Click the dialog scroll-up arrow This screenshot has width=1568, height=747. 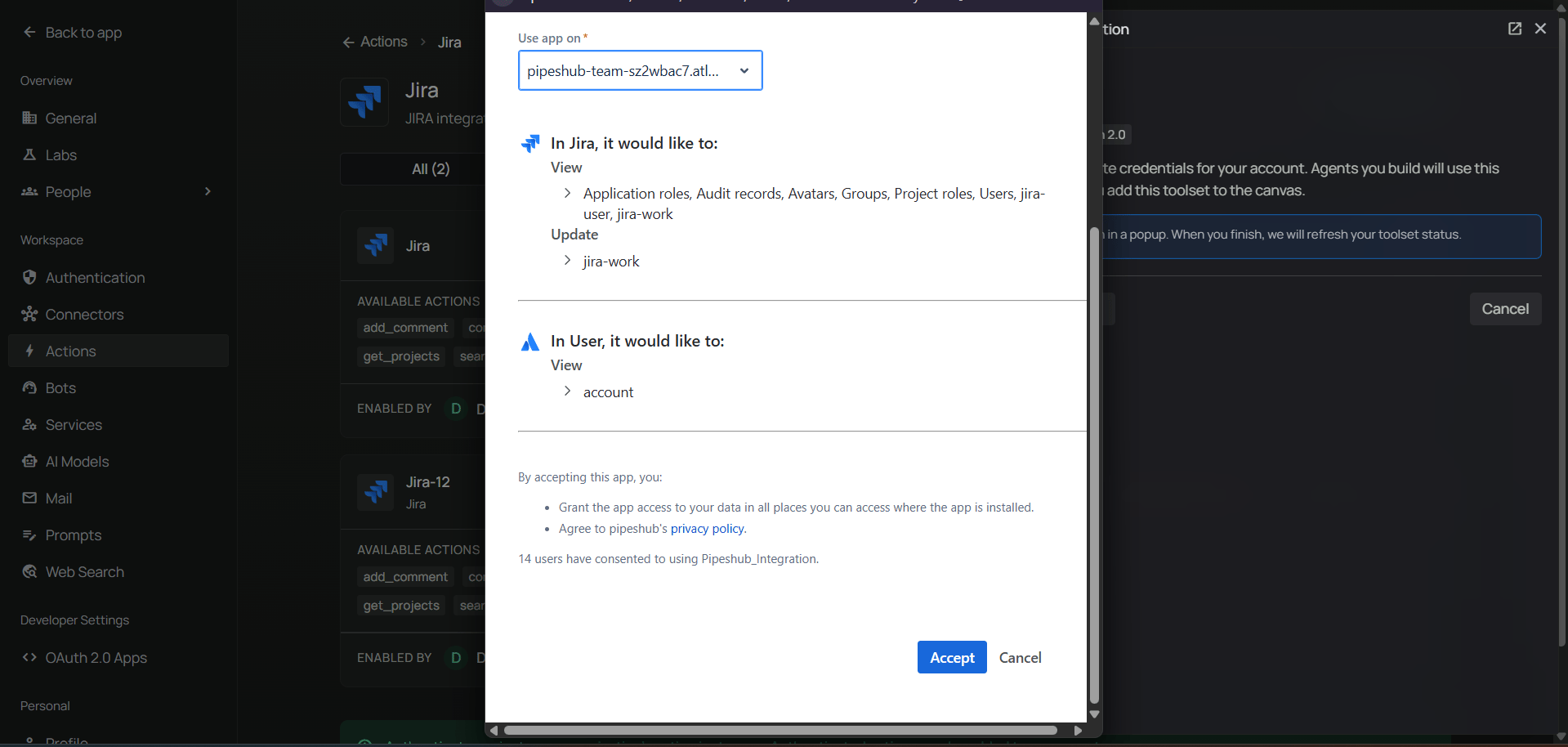tap(1094, 21)
